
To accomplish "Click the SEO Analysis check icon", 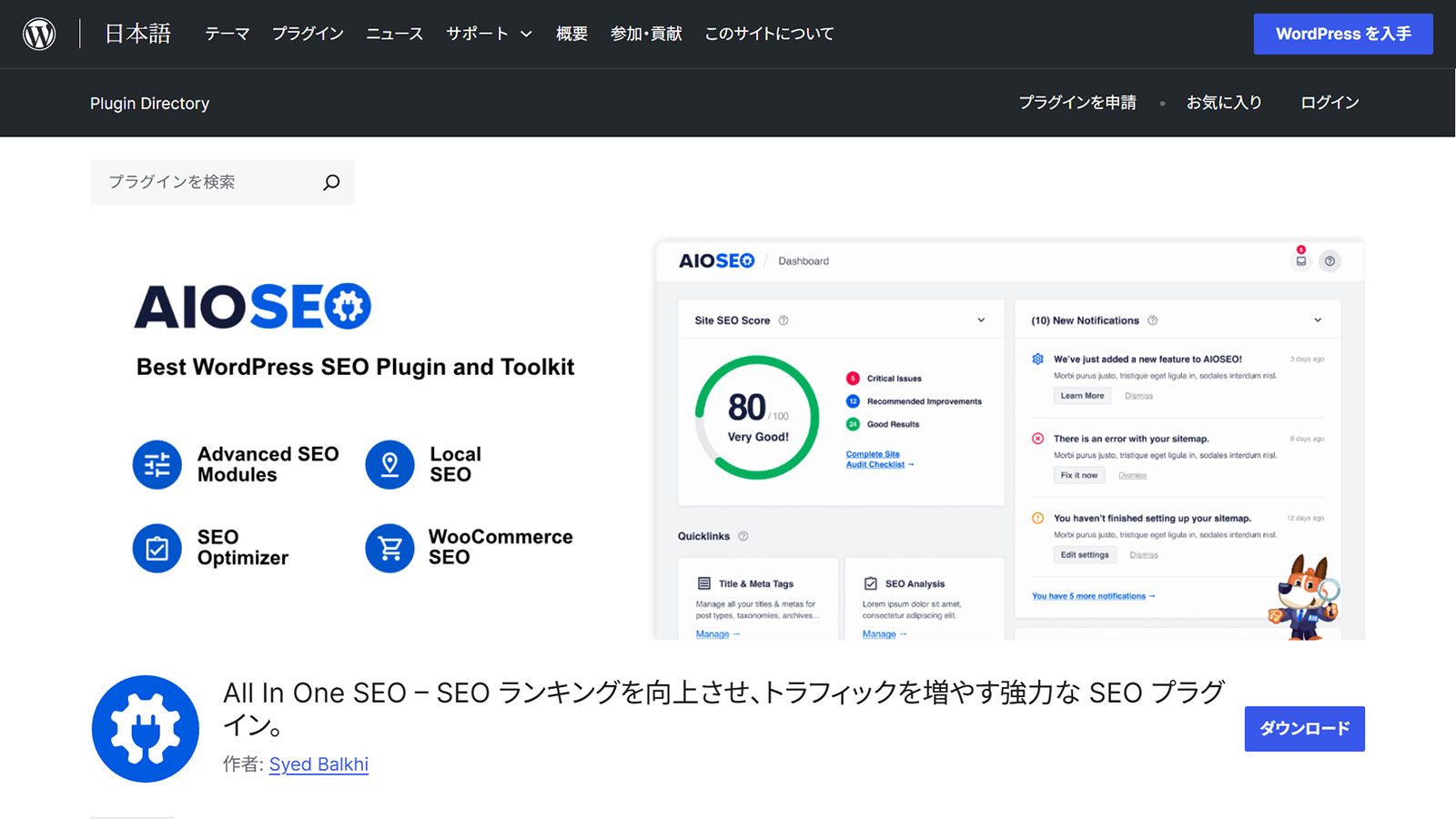I will click(870, 583).
